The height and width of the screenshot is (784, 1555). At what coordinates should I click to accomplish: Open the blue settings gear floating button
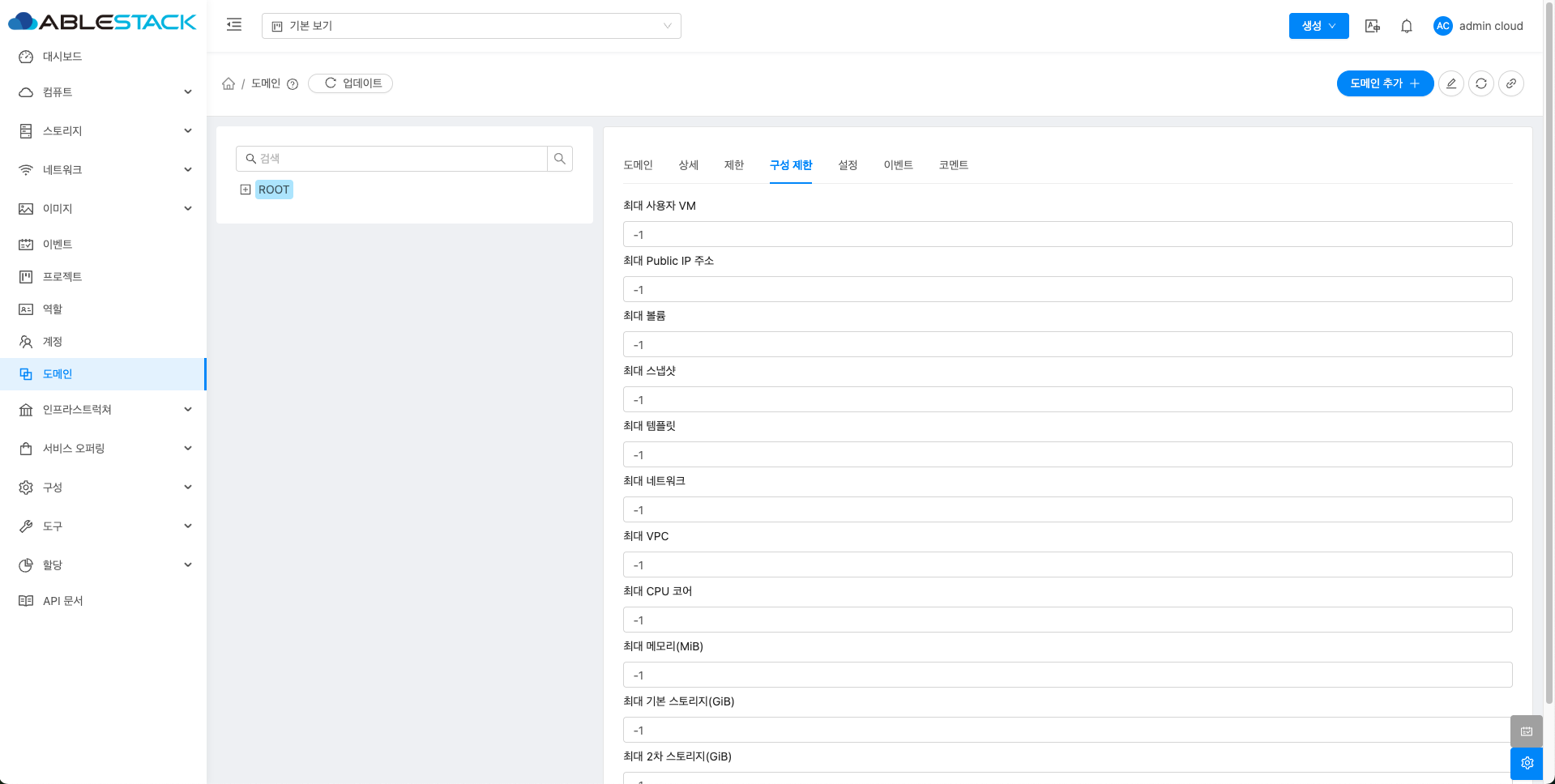pyautogui.click(x=1527, y=763)
